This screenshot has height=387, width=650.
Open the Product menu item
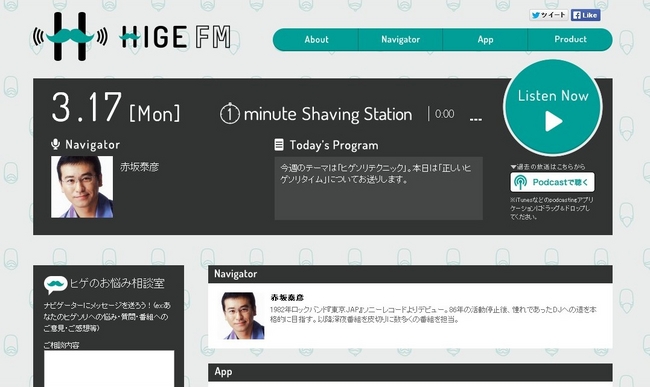click(570, 40)
